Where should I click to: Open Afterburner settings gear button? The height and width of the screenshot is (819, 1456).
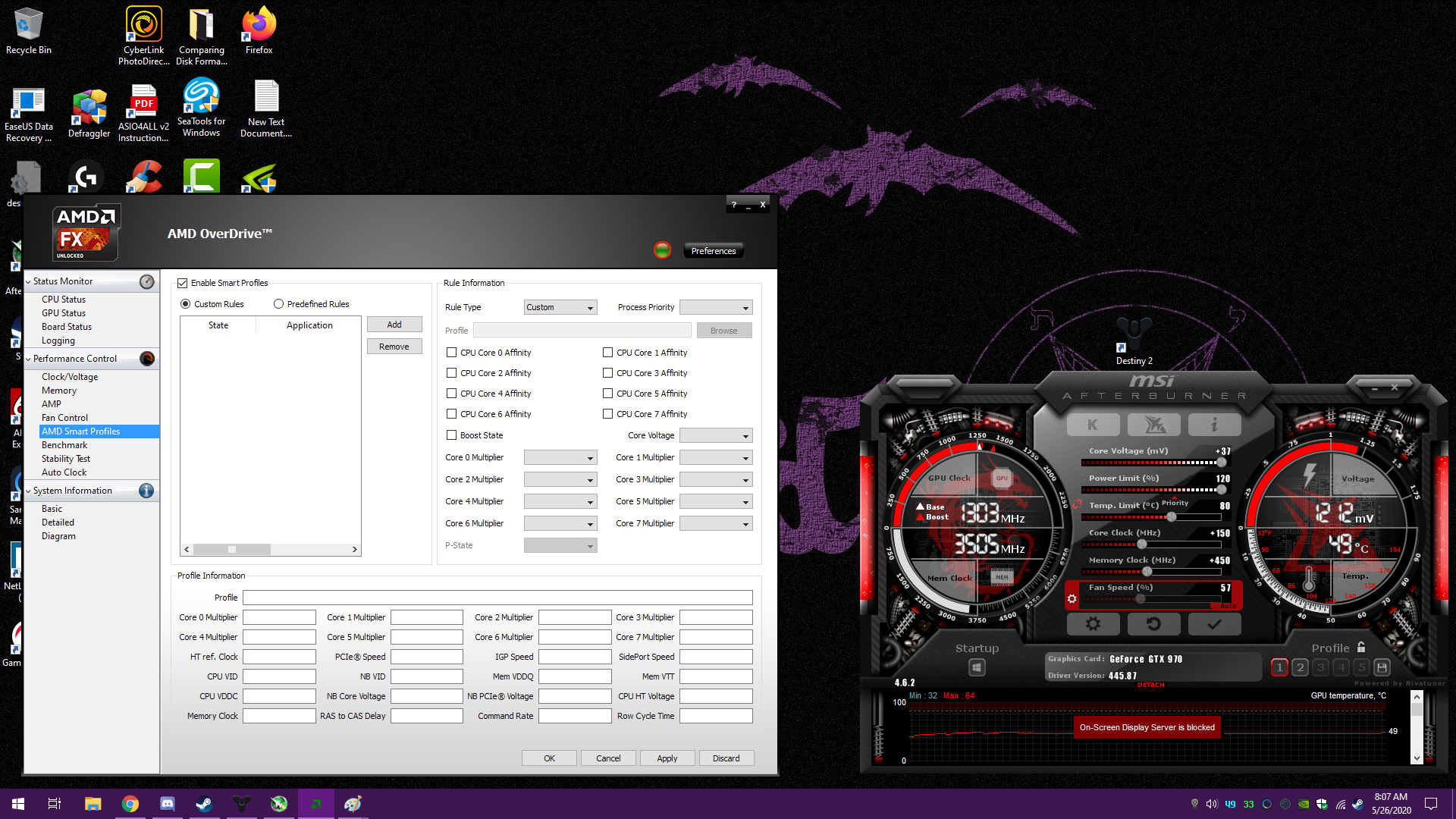1093,624
